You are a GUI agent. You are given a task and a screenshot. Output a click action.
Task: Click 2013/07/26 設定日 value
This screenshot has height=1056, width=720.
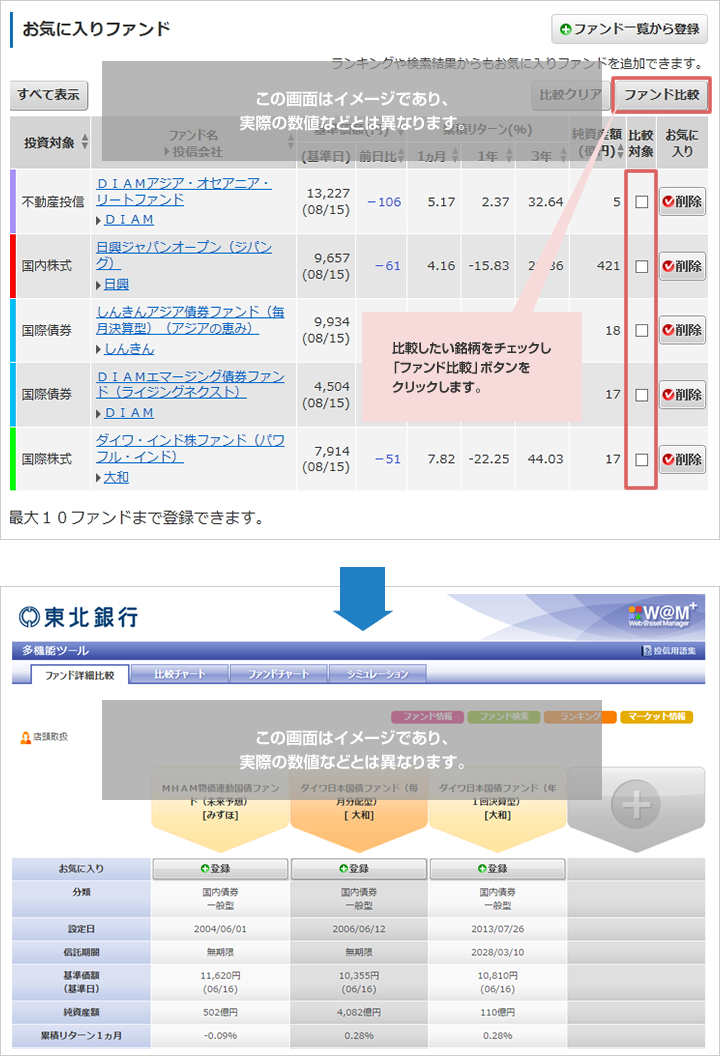[x=498, y=929]
